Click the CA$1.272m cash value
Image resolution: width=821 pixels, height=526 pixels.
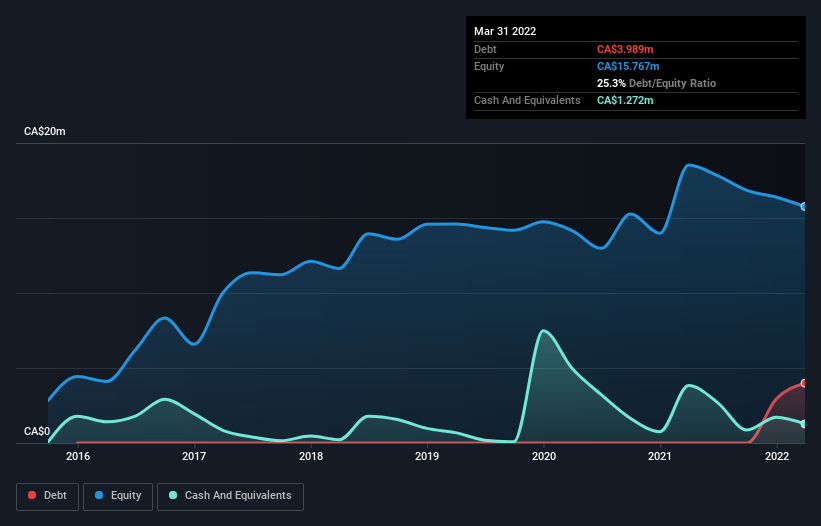(x=625, y=100)
